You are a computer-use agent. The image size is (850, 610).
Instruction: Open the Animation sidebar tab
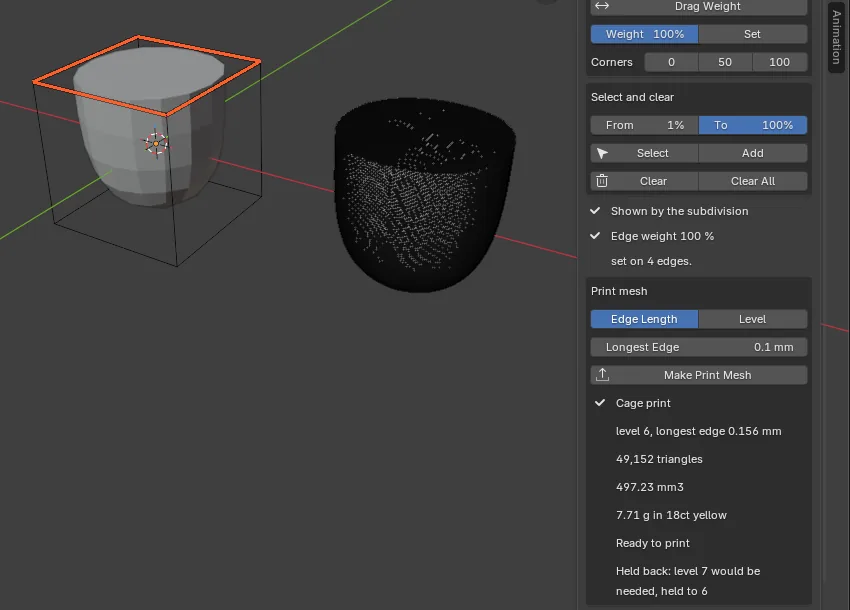click(836, 37)
